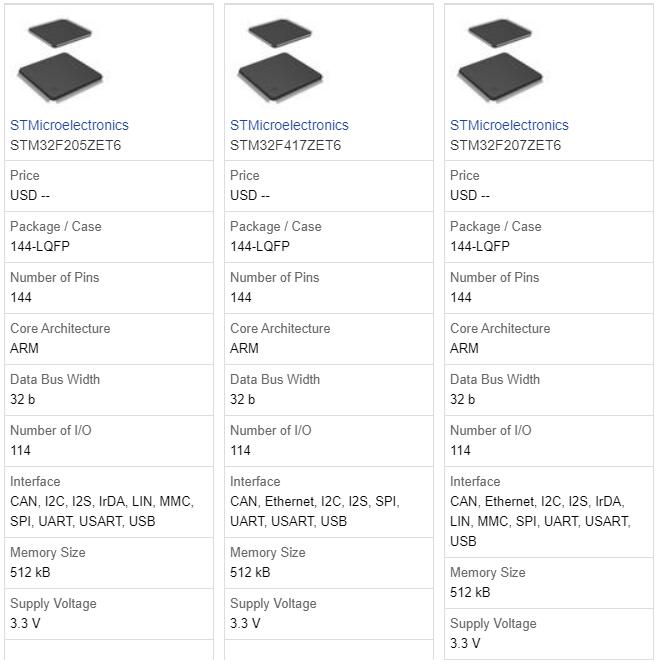Click STMicroelectronics link above STM32F417ZET6

coord(289,125)
